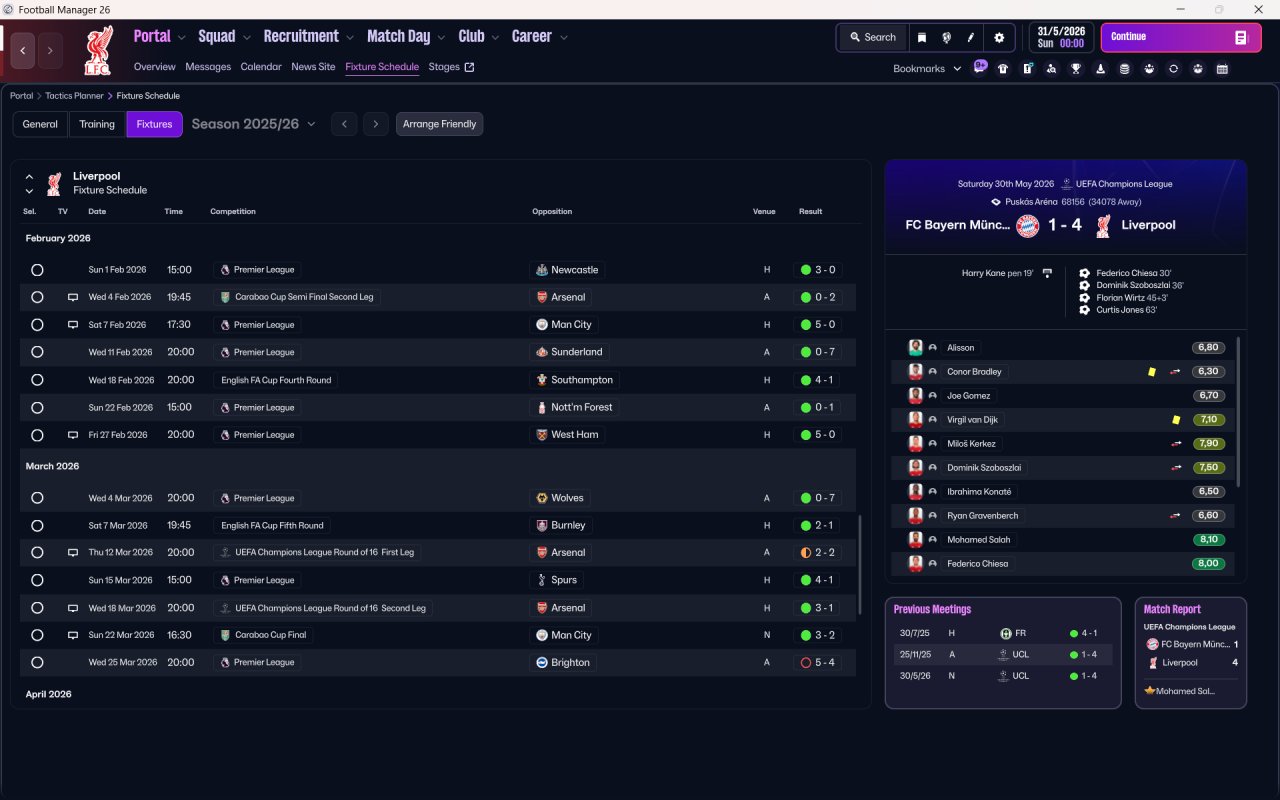The image size is (1280, 800).
Task: Expand the Portal menu chevron
Action: click(181, 38)
